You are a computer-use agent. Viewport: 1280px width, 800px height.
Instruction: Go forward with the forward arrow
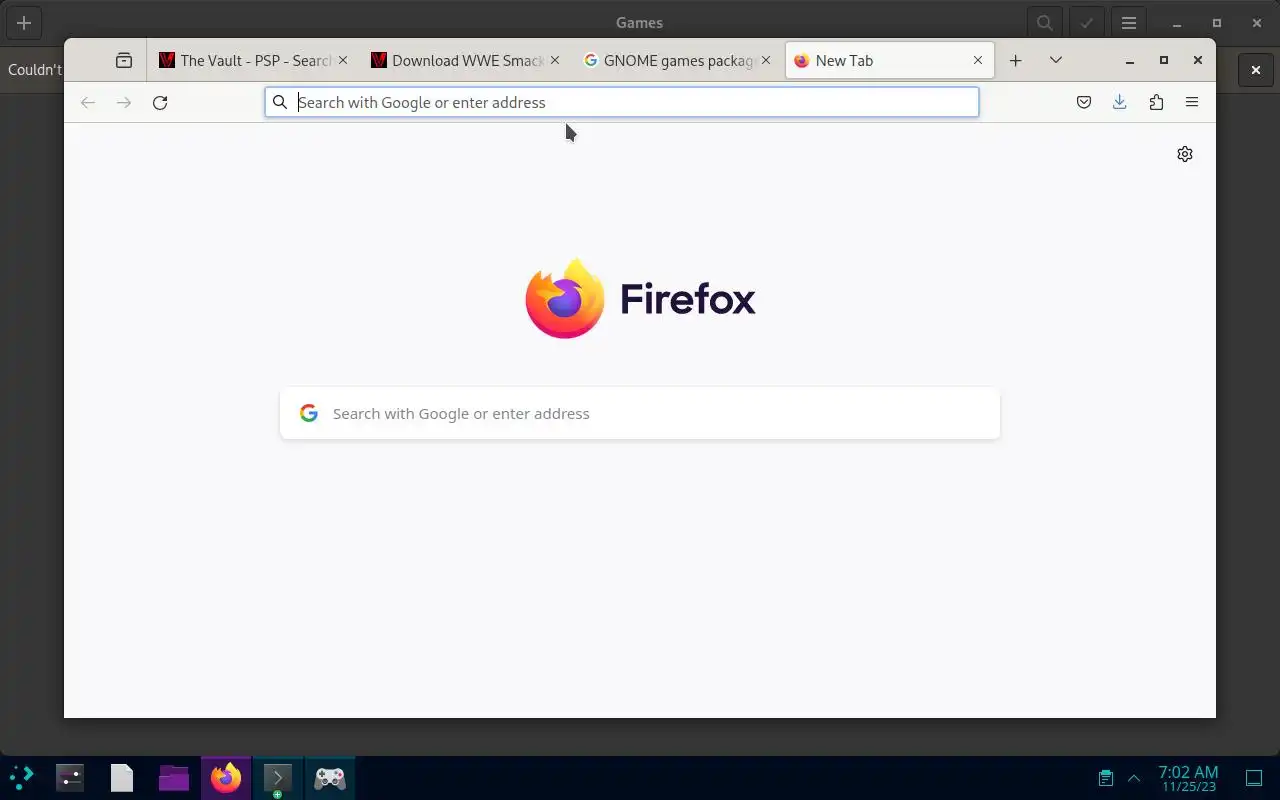coord(124,102)
